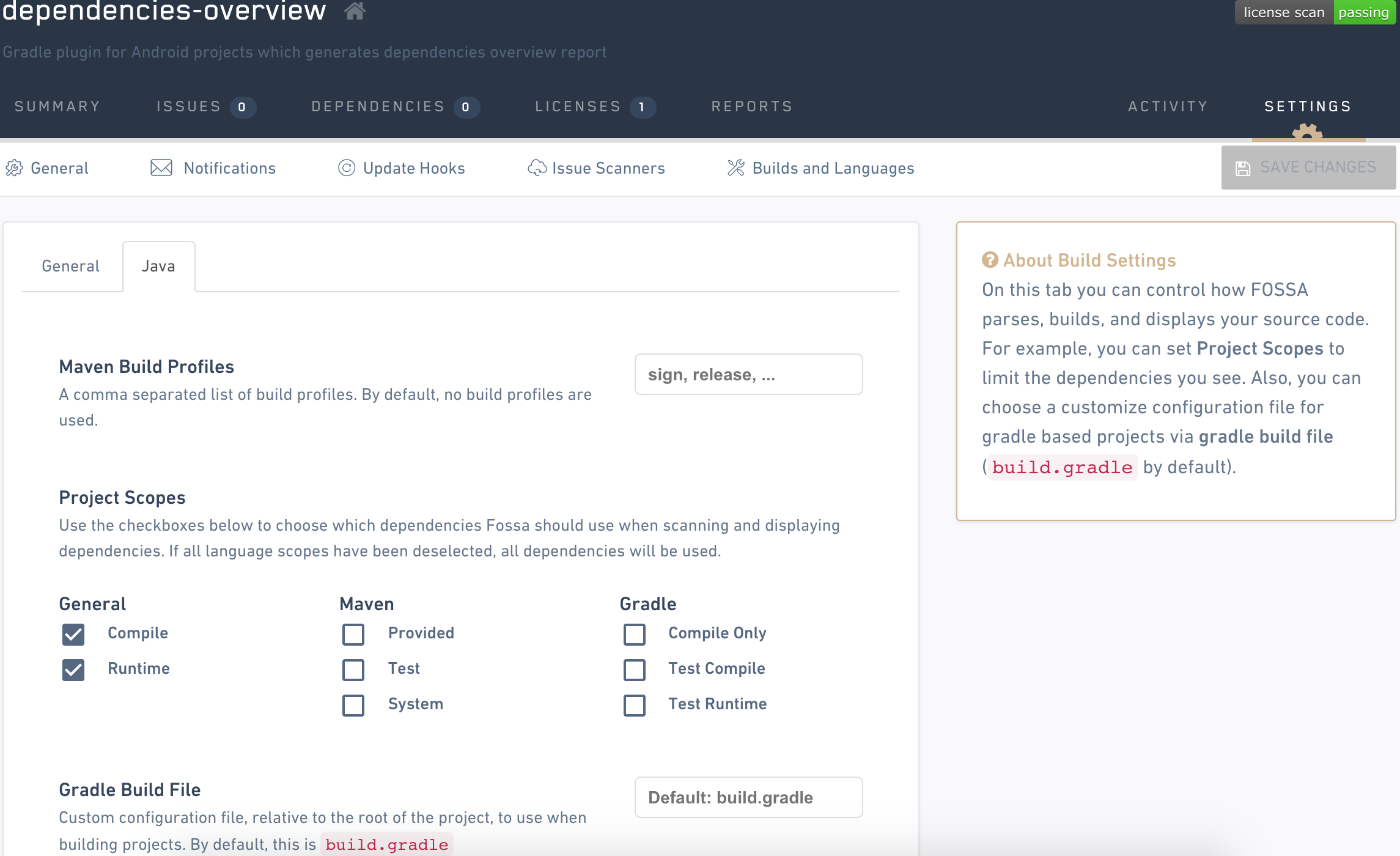Switch to the Licenses tab
Image resolution: width=1400 pixels, height=856 pixels.
pyautogui.click(x=595, y=107)
